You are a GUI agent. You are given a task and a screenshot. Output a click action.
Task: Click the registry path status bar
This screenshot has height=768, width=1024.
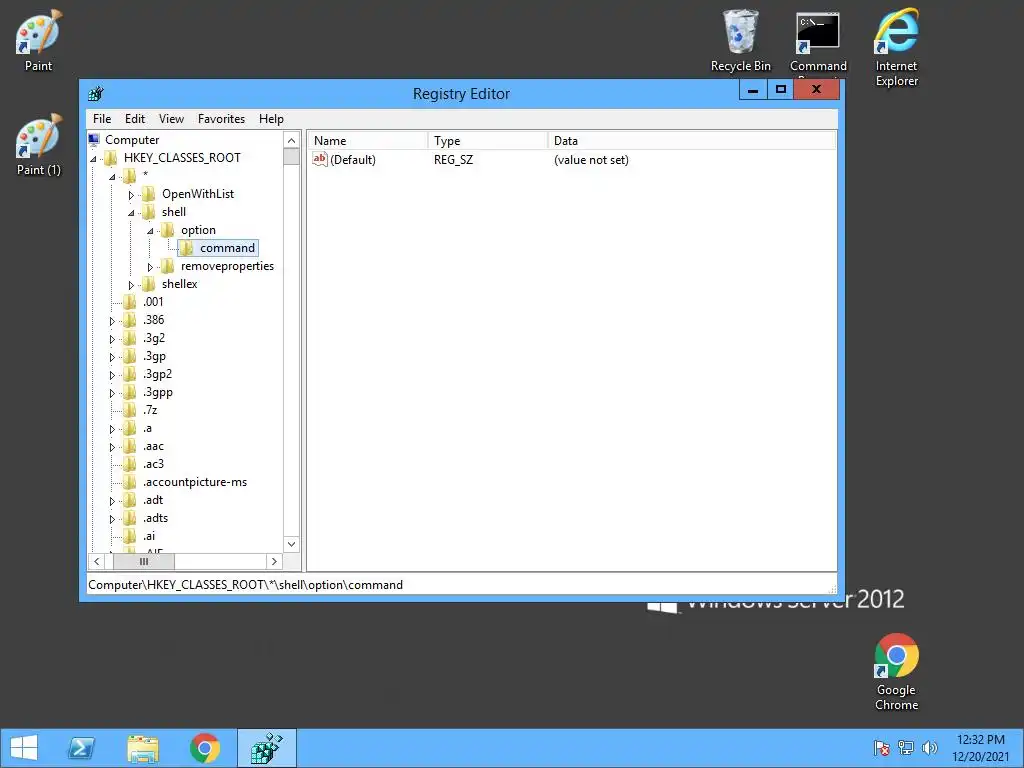click(x=462, y=584)
